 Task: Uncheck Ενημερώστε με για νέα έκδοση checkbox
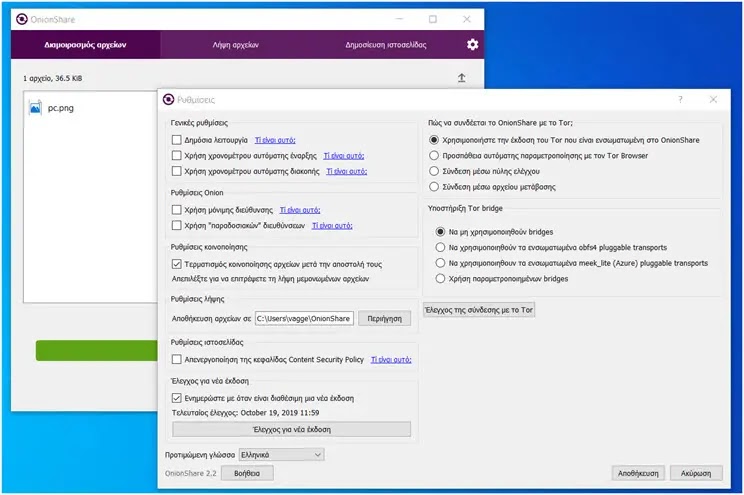pyautogui.click(x=177, y=398)
